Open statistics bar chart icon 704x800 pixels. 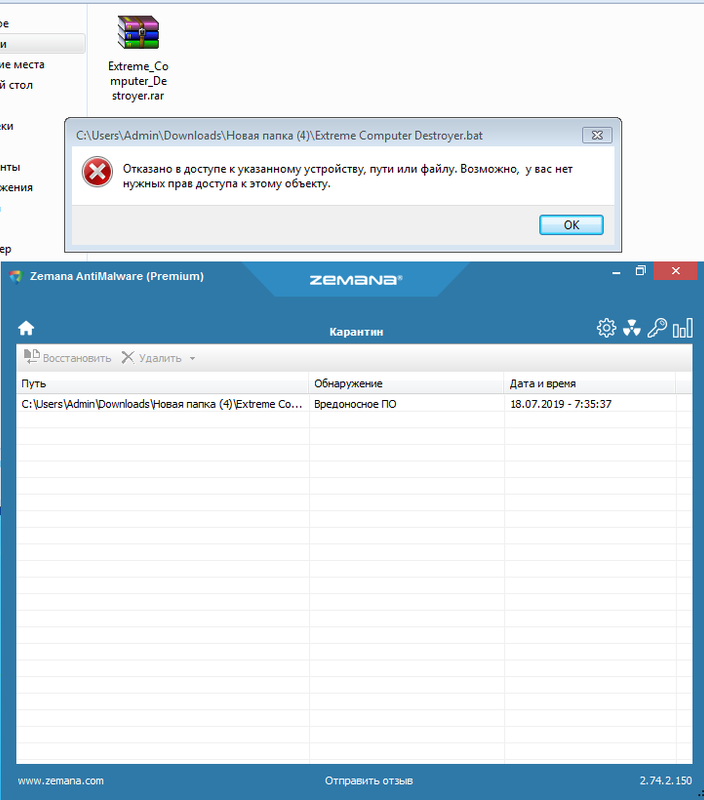[x=683, y=328]
